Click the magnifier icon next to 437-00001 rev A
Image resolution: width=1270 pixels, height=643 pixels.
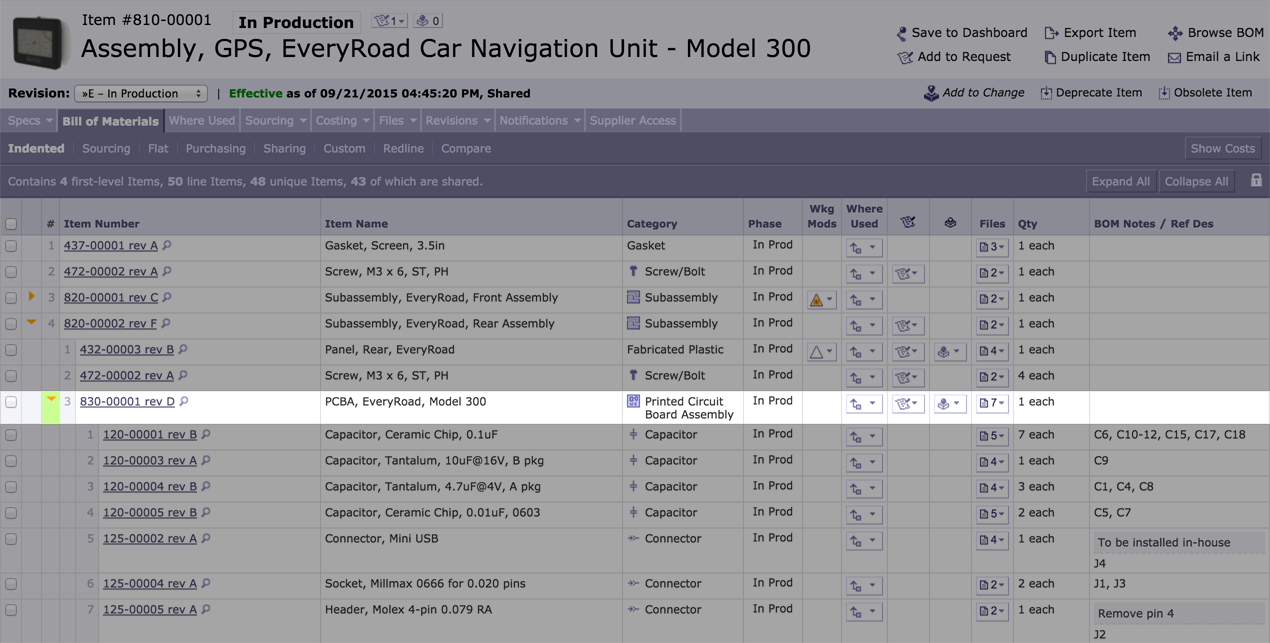(167, 245)
